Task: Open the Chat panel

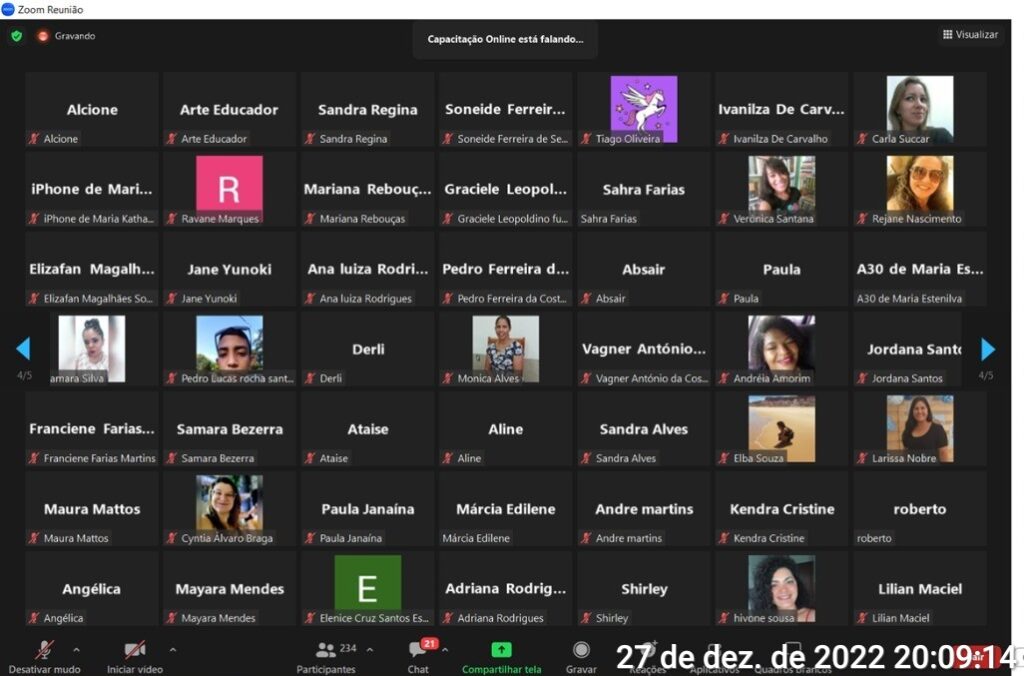Action: pos(418,650)
